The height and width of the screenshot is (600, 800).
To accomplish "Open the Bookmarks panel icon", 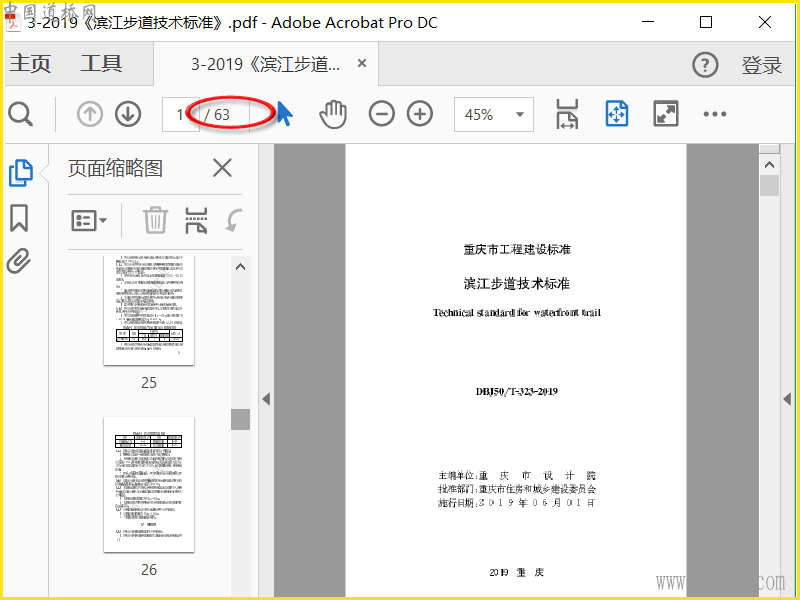I will click(x=19, y=218).
